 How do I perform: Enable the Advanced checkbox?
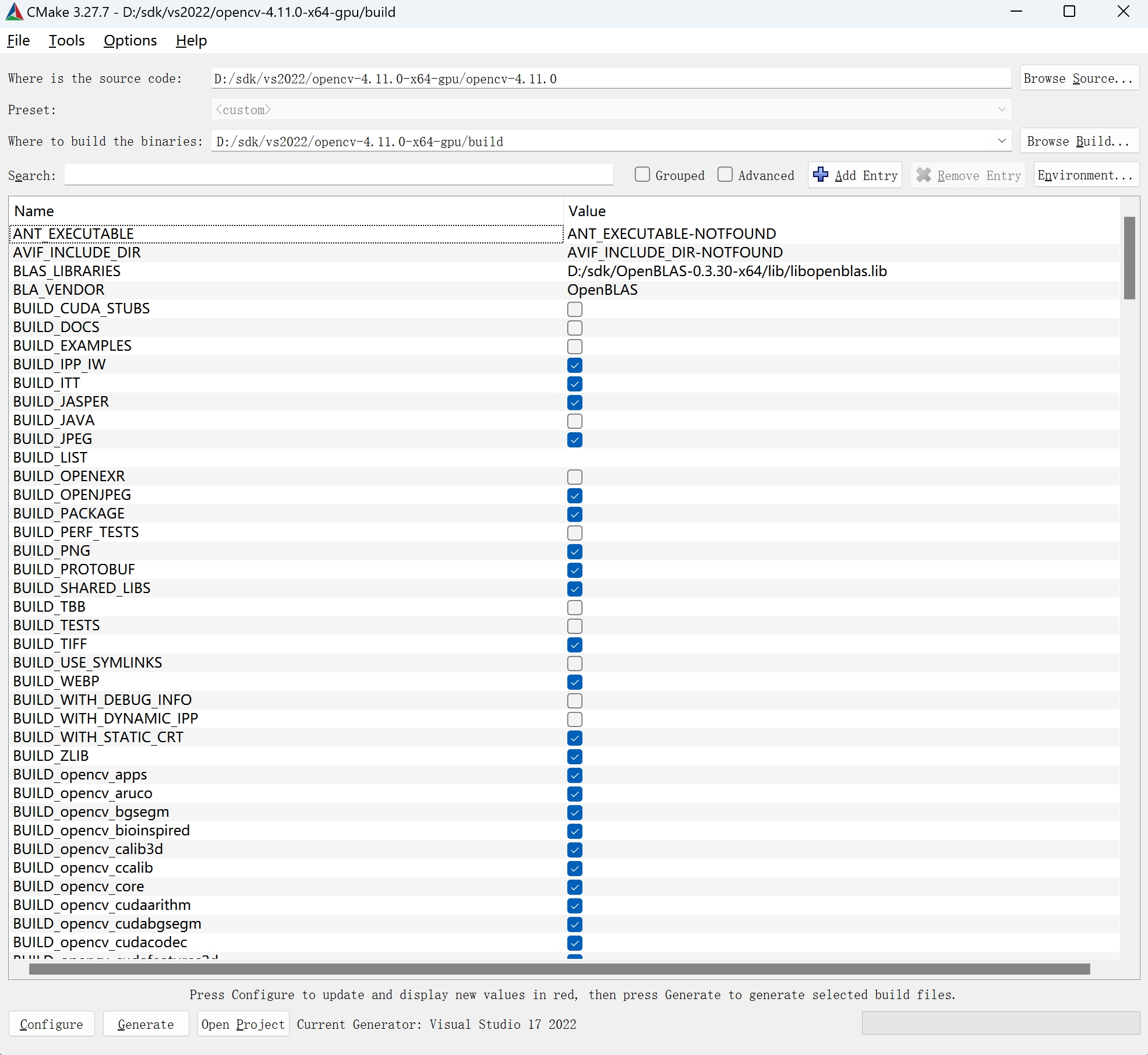(725, 174)
